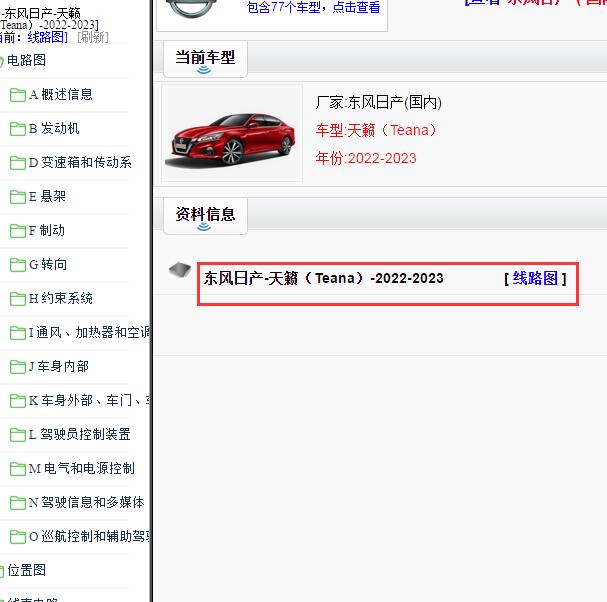Click the 刷新 refresh link

pos(93,38)
